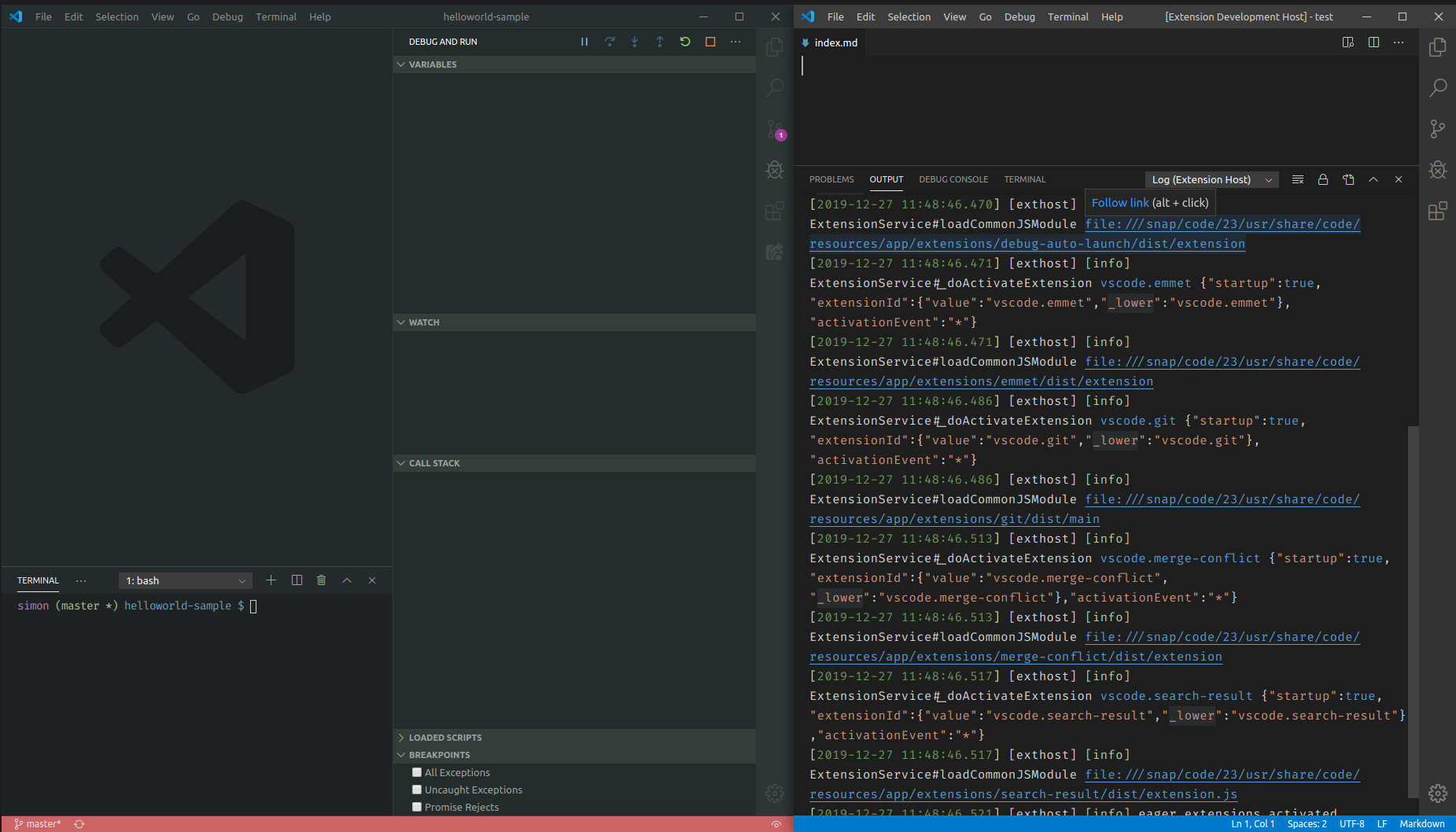Enable Uncaught Exceptions breakpoint
This screenshot has width=1456, height=832.
click(x=417, y=790)
